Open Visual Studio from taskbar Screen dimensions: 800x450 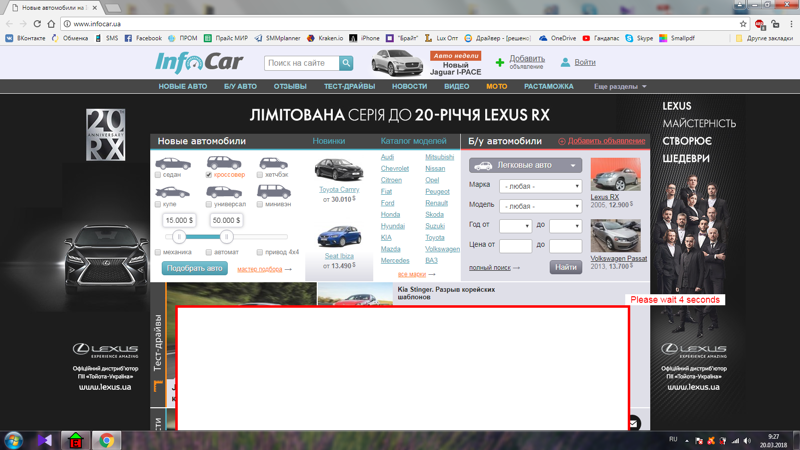tap(45, 440)
